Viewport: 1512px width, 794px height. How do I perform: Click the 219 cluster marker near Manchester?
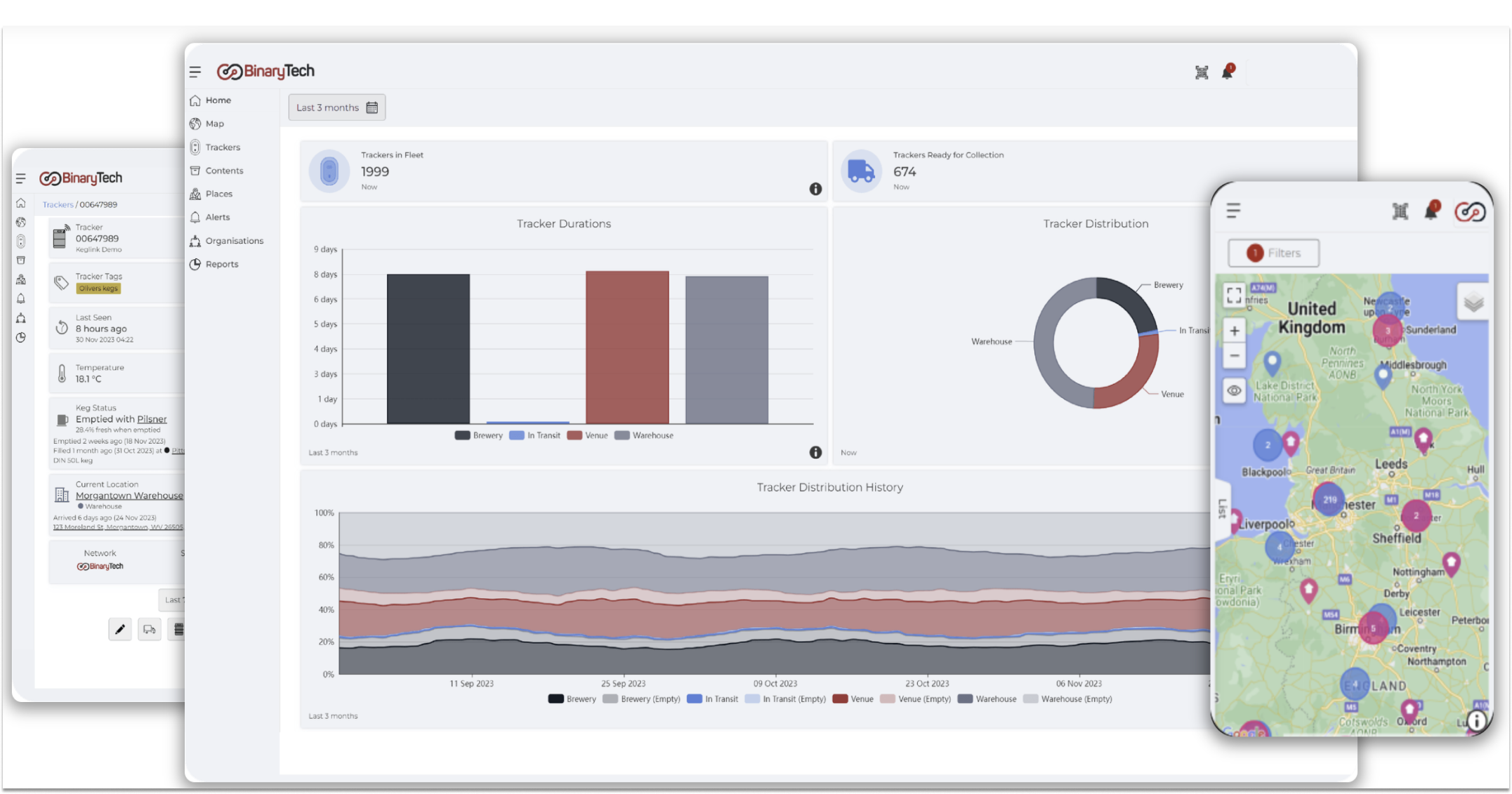click(x=1329, y=500)
